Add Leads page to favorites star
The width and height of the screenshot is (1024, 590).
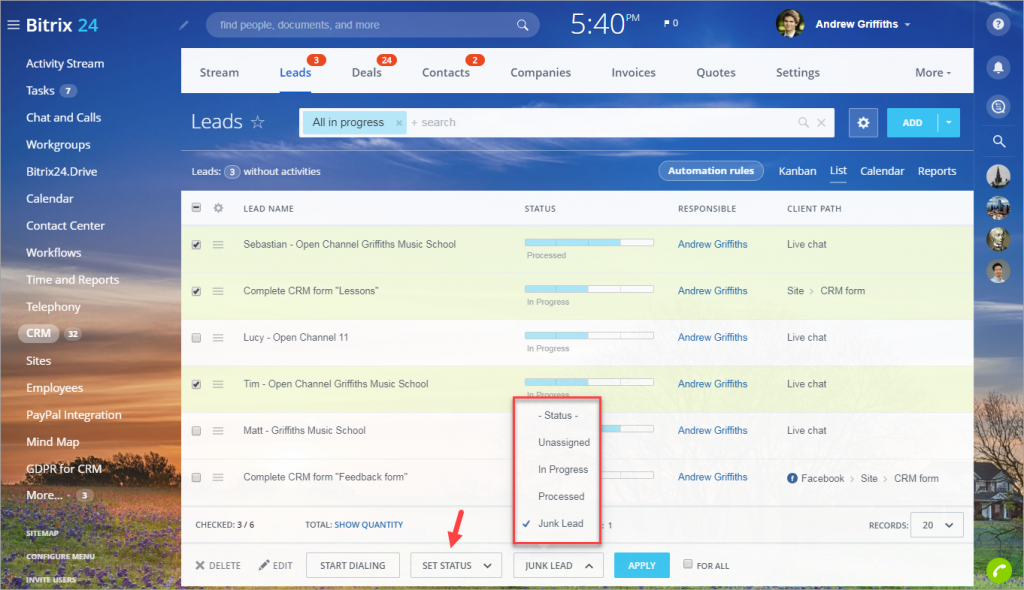258,122
